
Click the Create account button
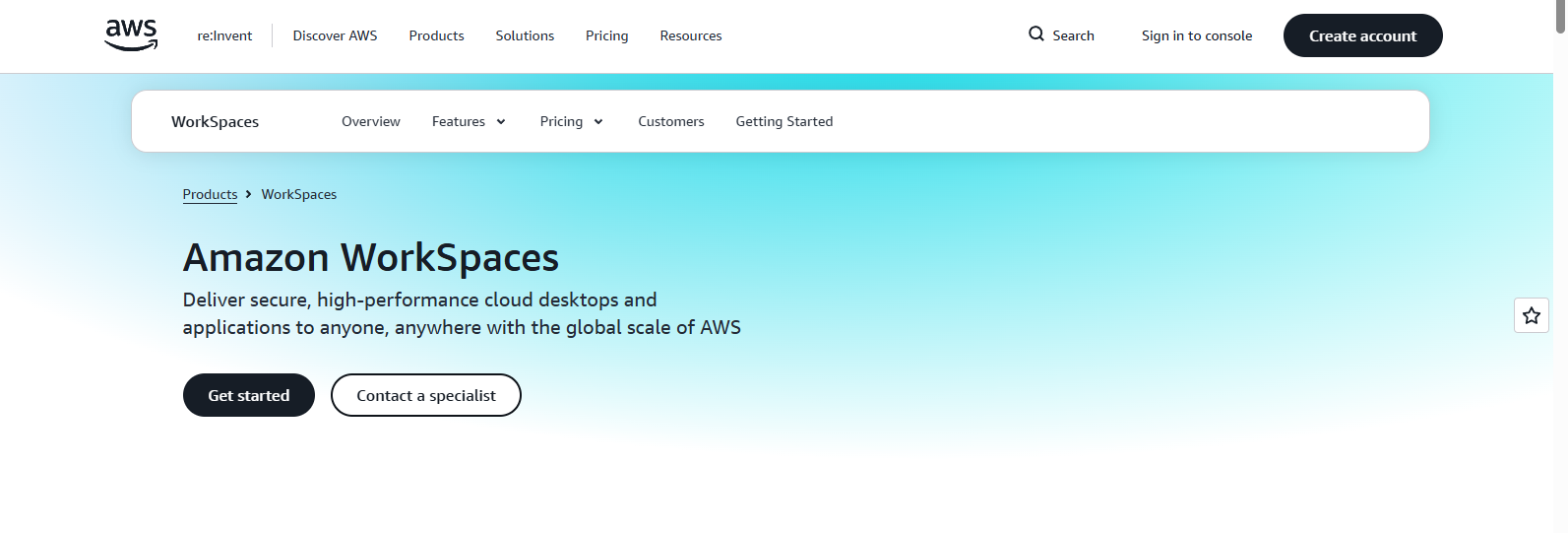(x=1362, y=35)
